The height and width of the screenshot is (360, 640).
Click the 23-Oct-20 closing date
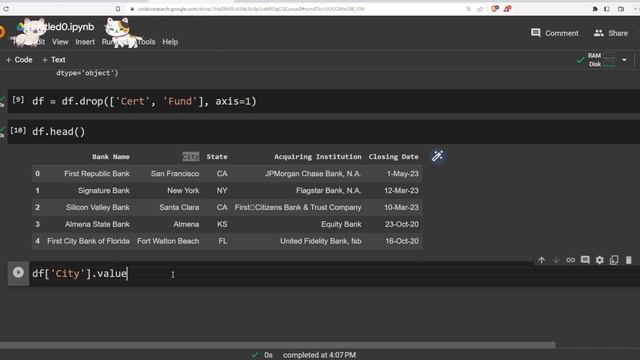click(402, 224)
